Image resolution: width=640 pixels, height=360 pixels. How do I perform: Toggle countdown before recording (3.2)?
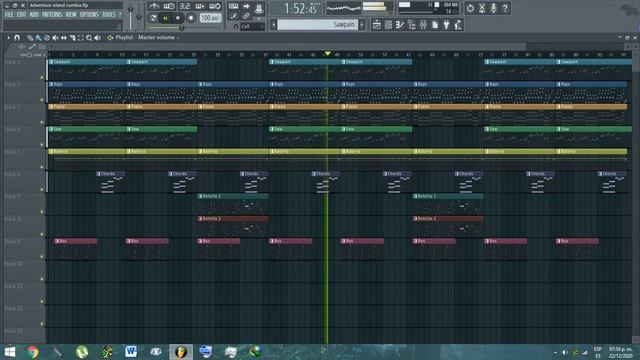coord(185,6)
